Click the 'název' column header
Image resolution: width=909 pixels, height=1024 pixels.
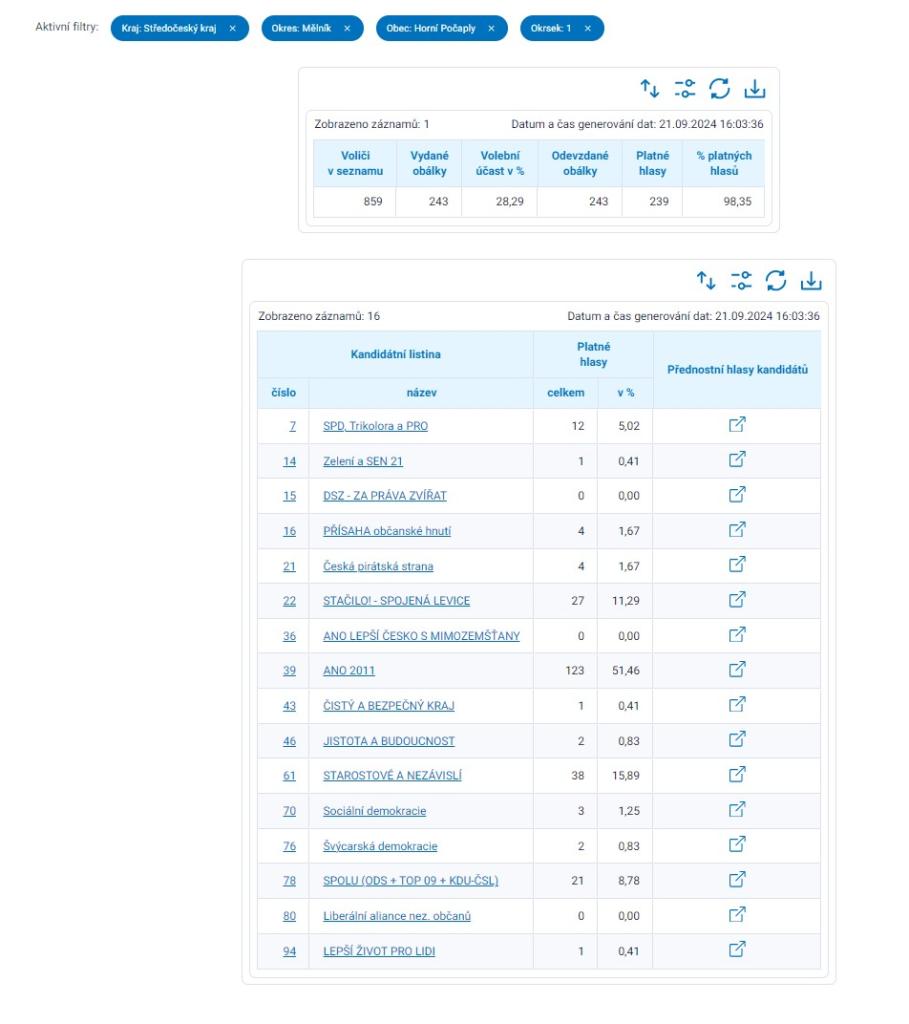coord(421,393)
